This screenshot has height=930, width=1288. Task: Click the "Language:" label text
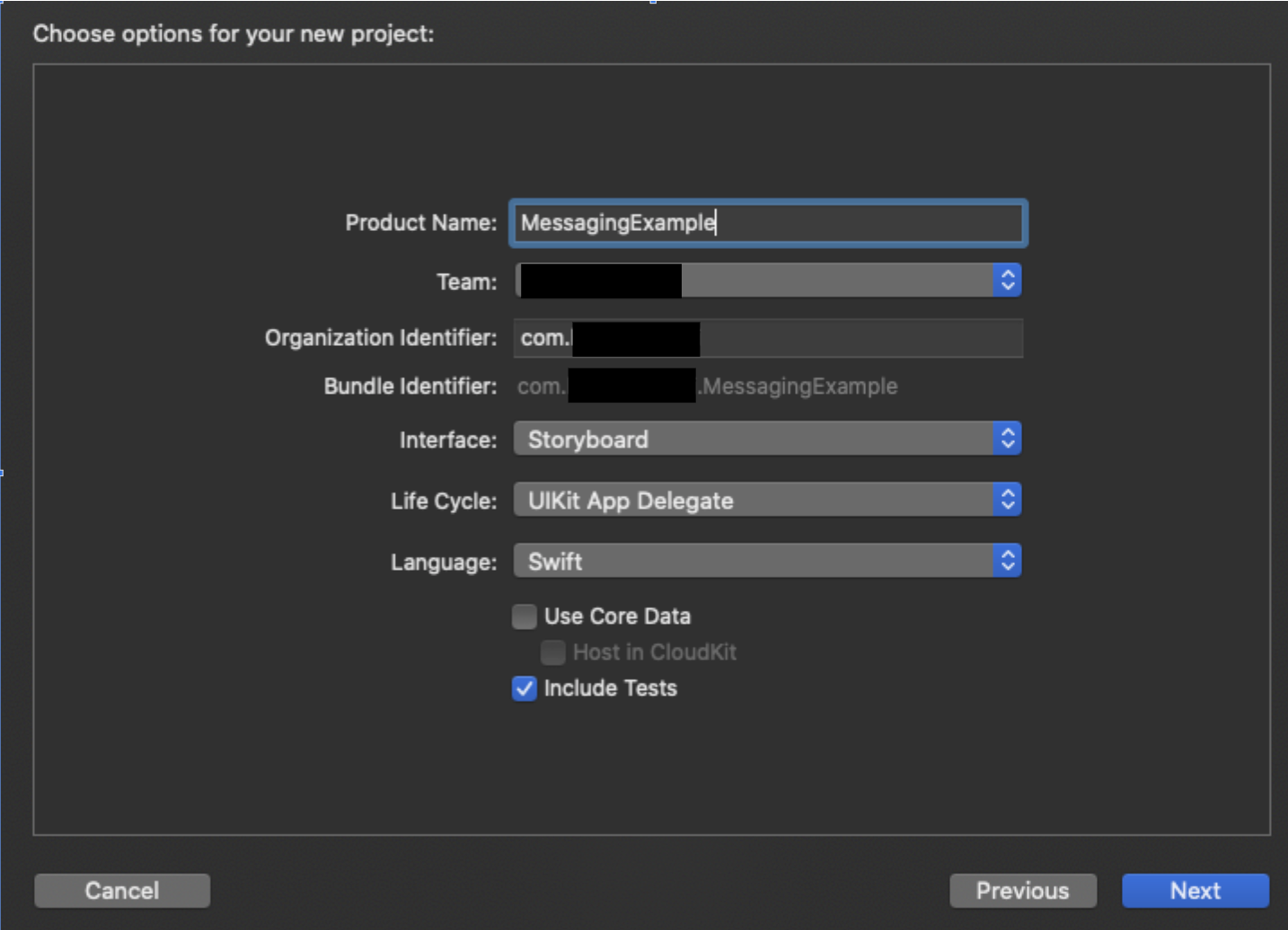click(x=443, y=562)
